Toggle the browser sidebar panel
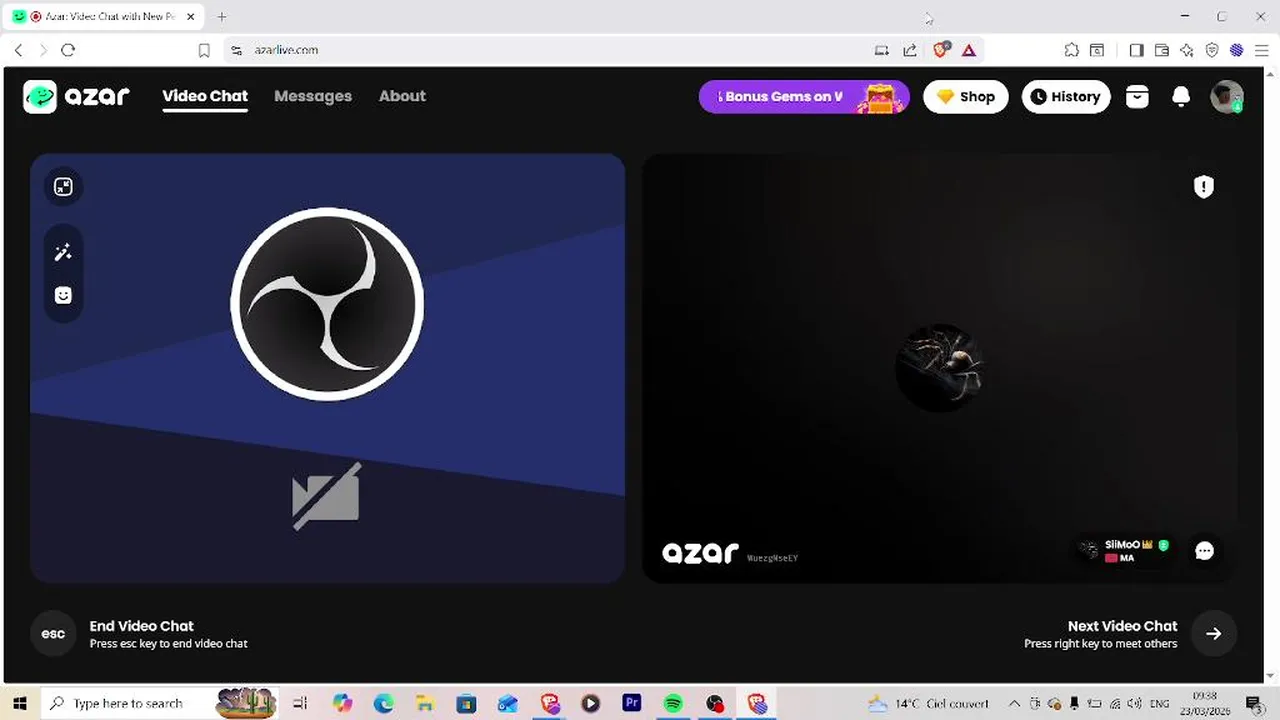Screen dimensions: 1280x720 [x=1137, y=50]
